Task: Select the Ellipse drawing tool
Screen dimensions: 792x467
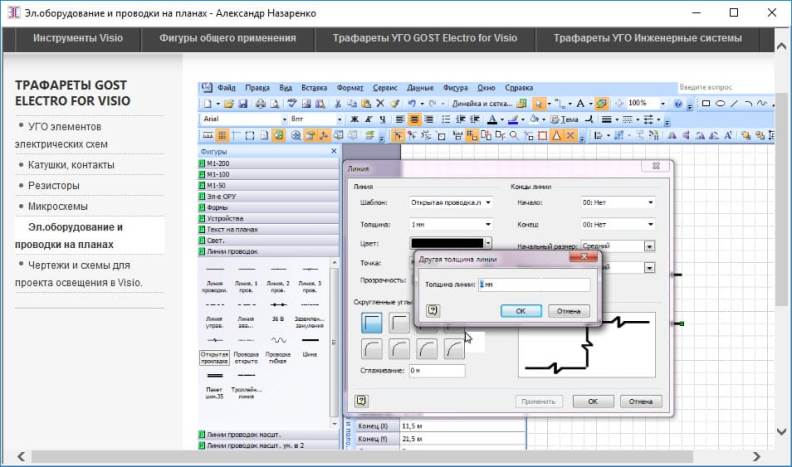Action: coord(720,103)
